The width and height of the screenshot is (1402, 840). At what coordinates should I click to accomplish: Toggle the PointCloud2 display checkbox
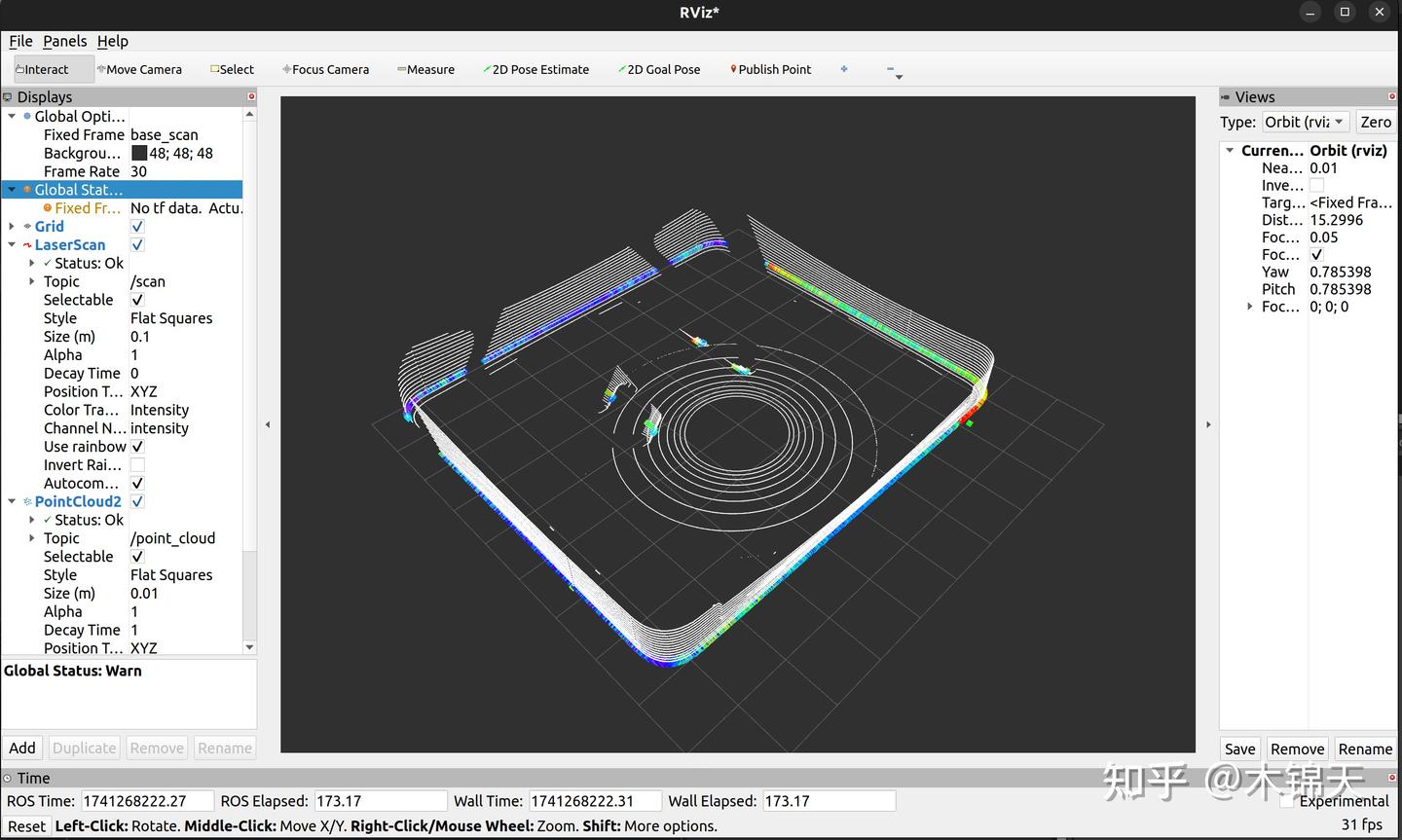[137, 501]
